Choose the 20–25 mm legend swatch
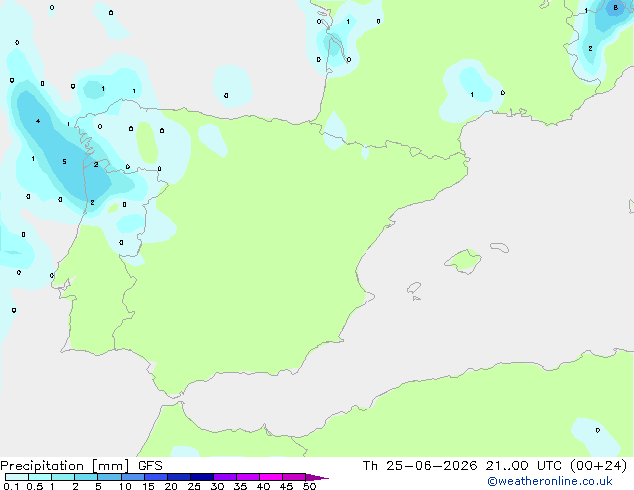634x490 pixels. click(179, 477)
